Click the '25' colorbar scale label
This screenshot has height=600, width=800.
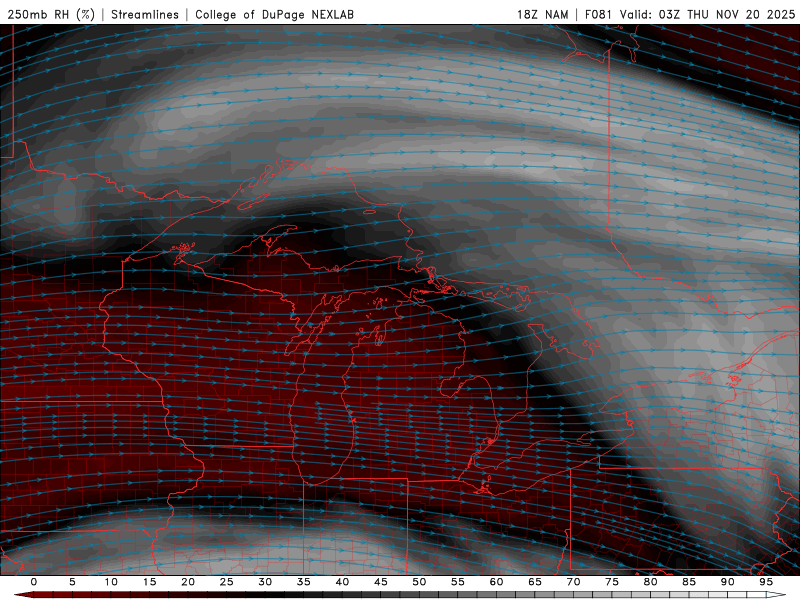pyautogui.click(x=227, y=582)
